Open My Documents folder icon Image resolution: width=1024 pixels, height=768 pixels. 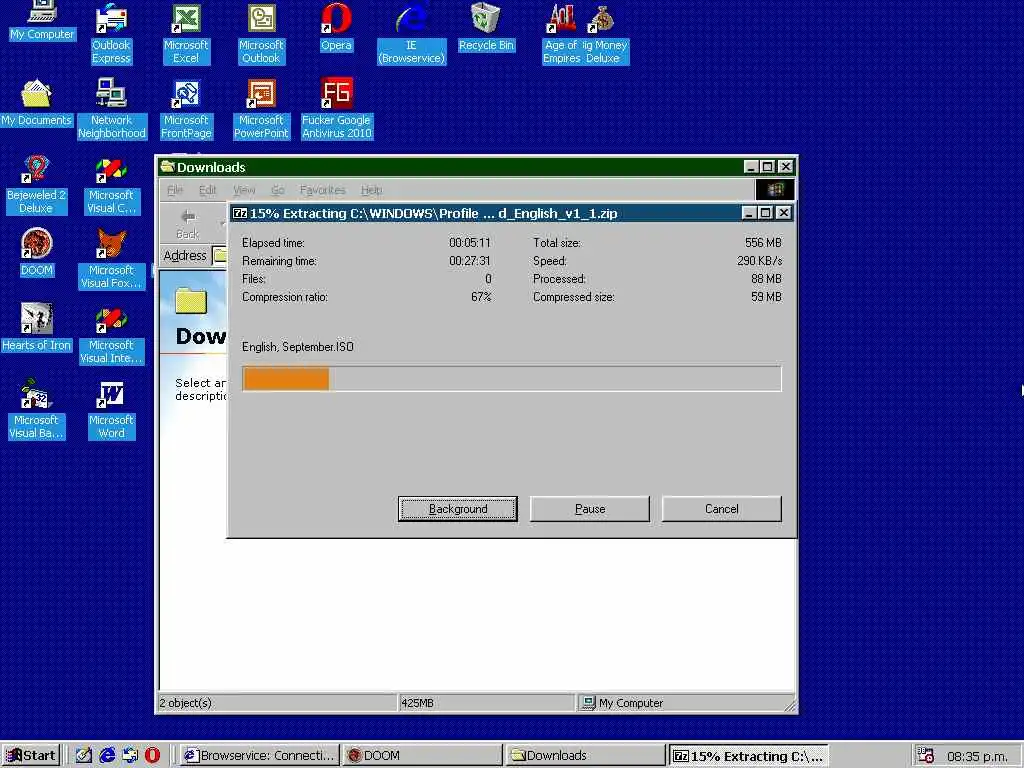pyautogui.click(x=37, y=103)
